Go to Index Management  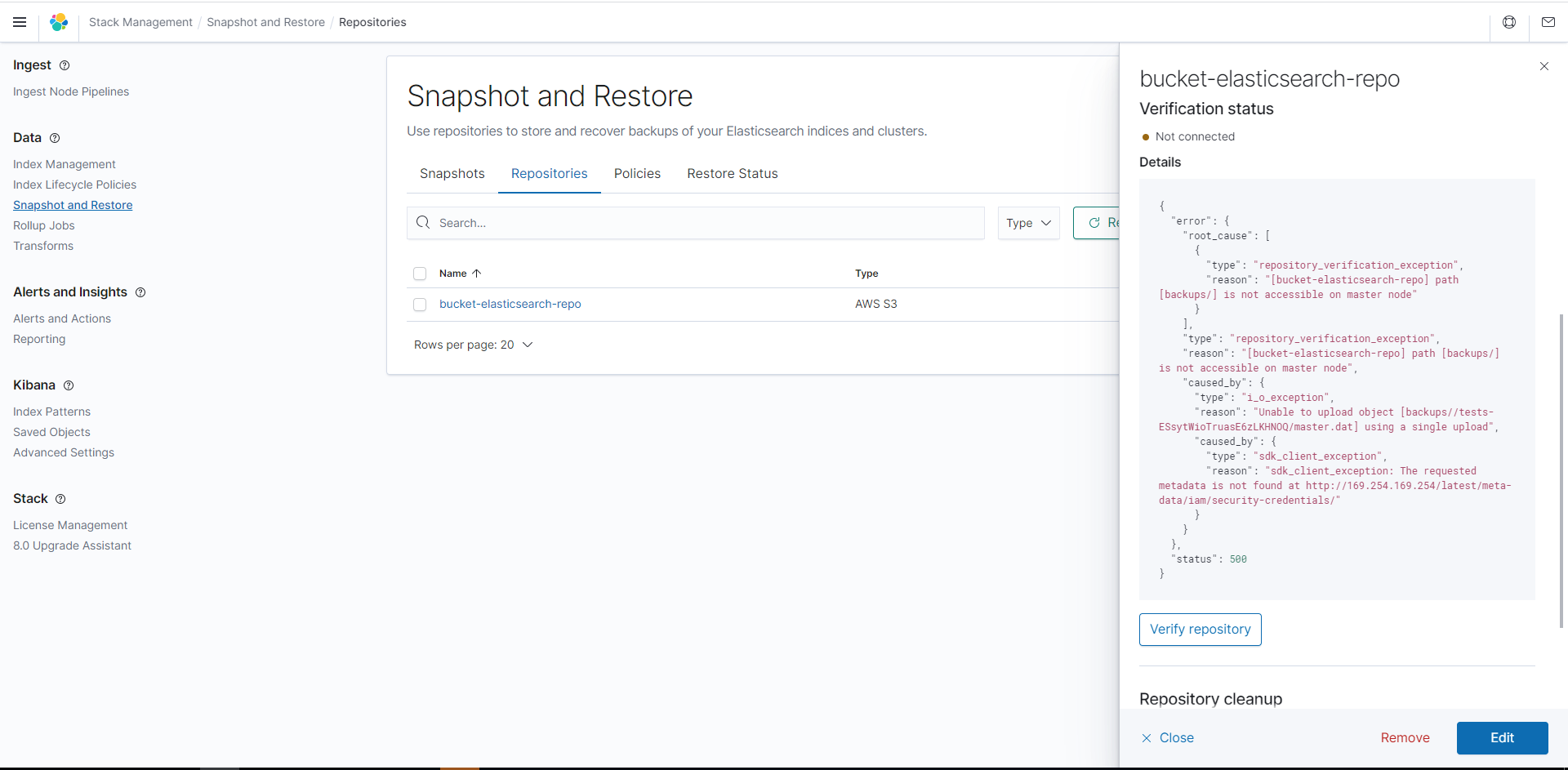65,164
